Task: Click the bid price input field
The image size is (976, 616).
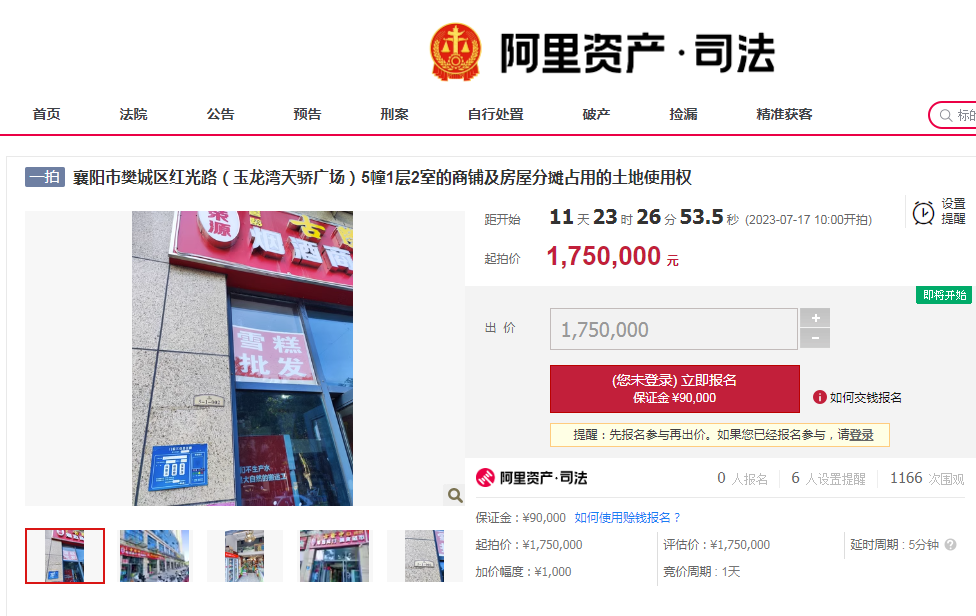Action: [x=673, y=329]
